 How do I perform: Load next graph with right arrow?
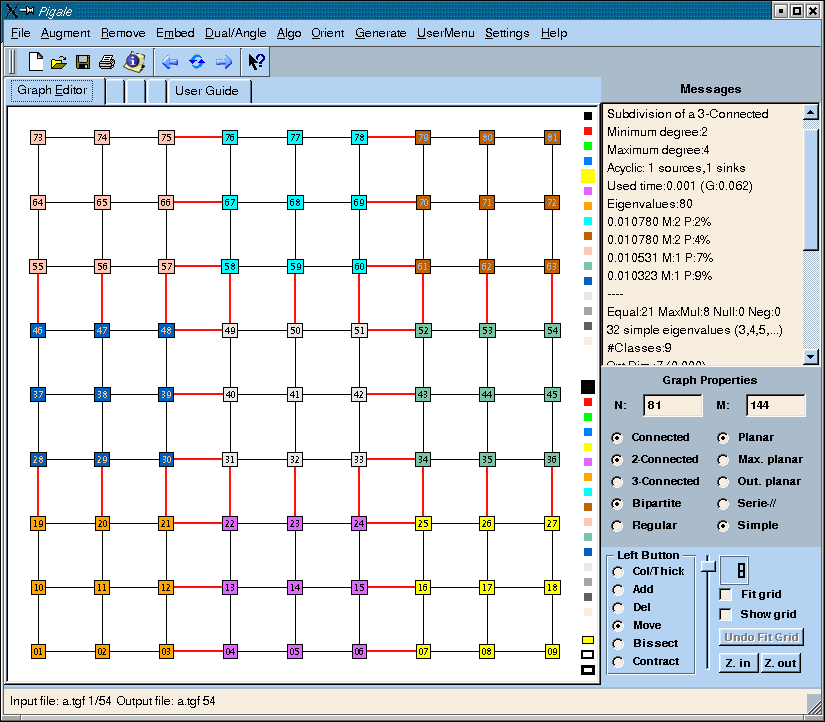pos(224,62)
